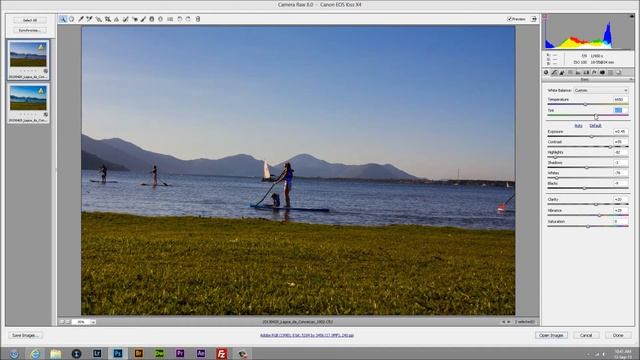Toggle highlight clipping warning in histogram

pyautogui.click(x=632, y=17)
